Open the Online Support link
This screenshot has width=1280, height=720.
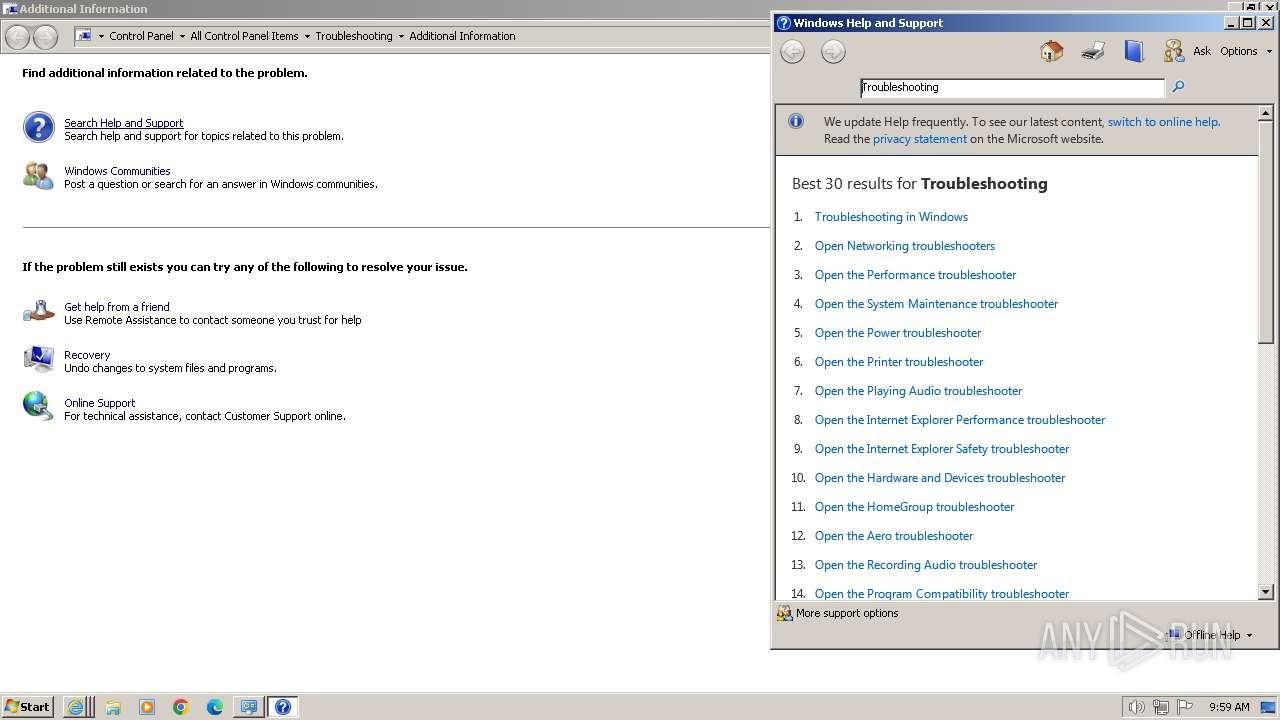(100, 403)
